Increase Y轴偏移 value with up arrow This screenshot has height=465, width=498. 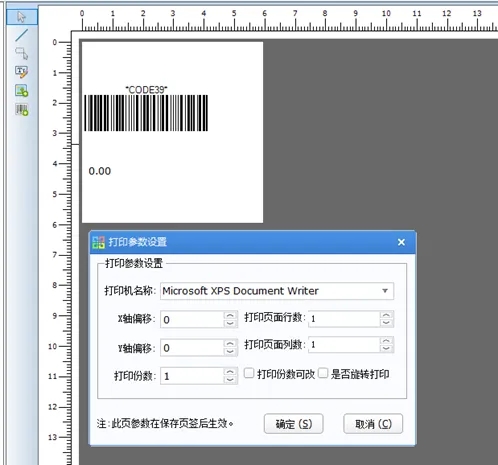point(230,344)
